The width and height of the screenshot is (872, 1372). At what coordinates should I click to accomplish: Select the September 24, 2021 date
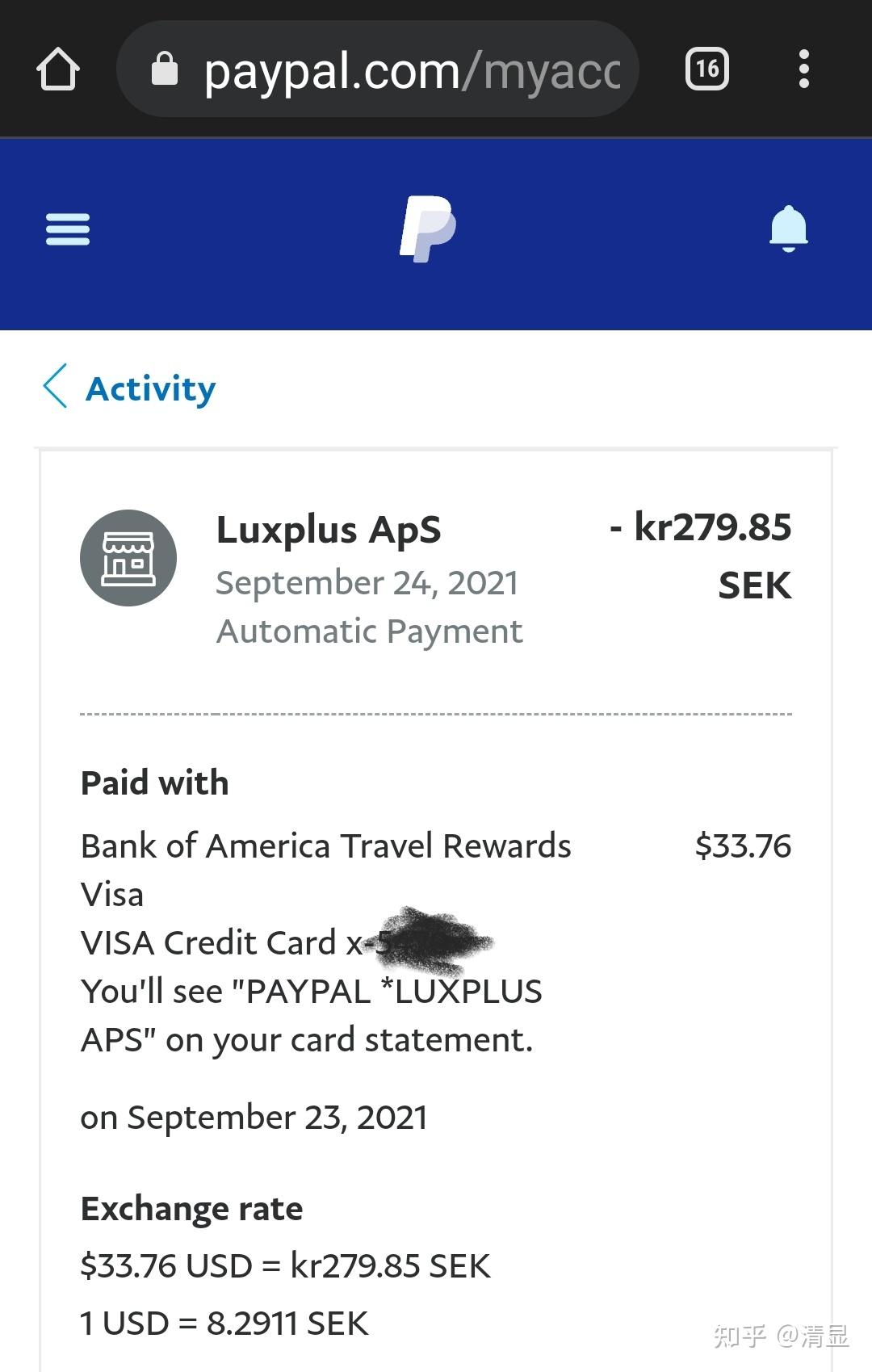click(x=367, y=582)
